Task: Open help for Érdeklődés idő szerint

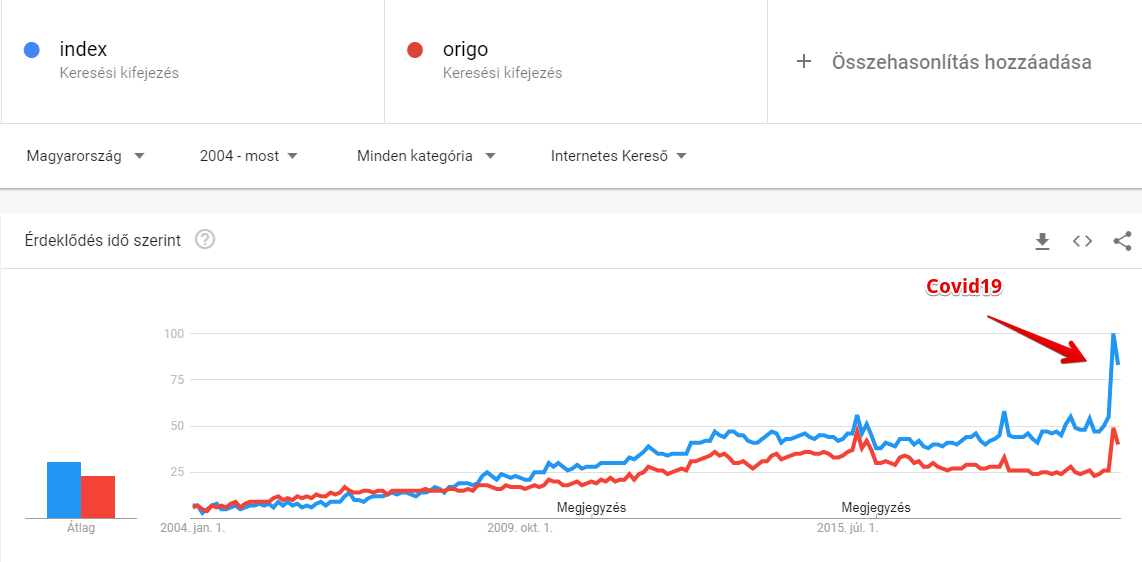Action: [205, 239]
